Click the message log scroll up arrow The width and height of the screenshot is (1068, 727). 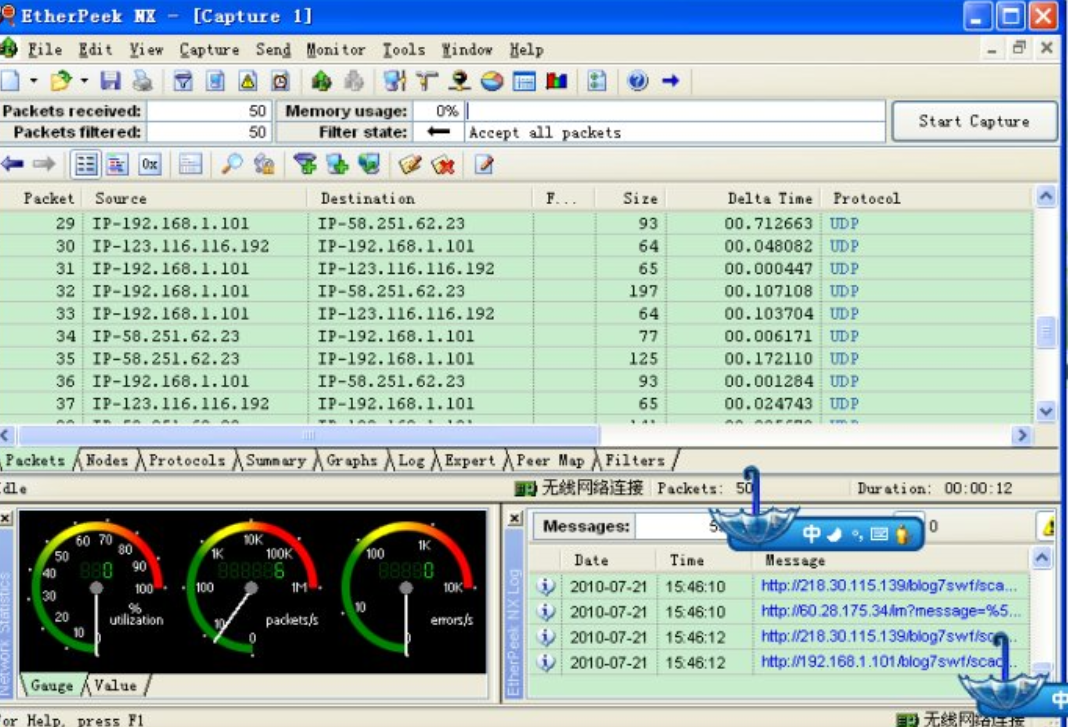coord(1042,559)
